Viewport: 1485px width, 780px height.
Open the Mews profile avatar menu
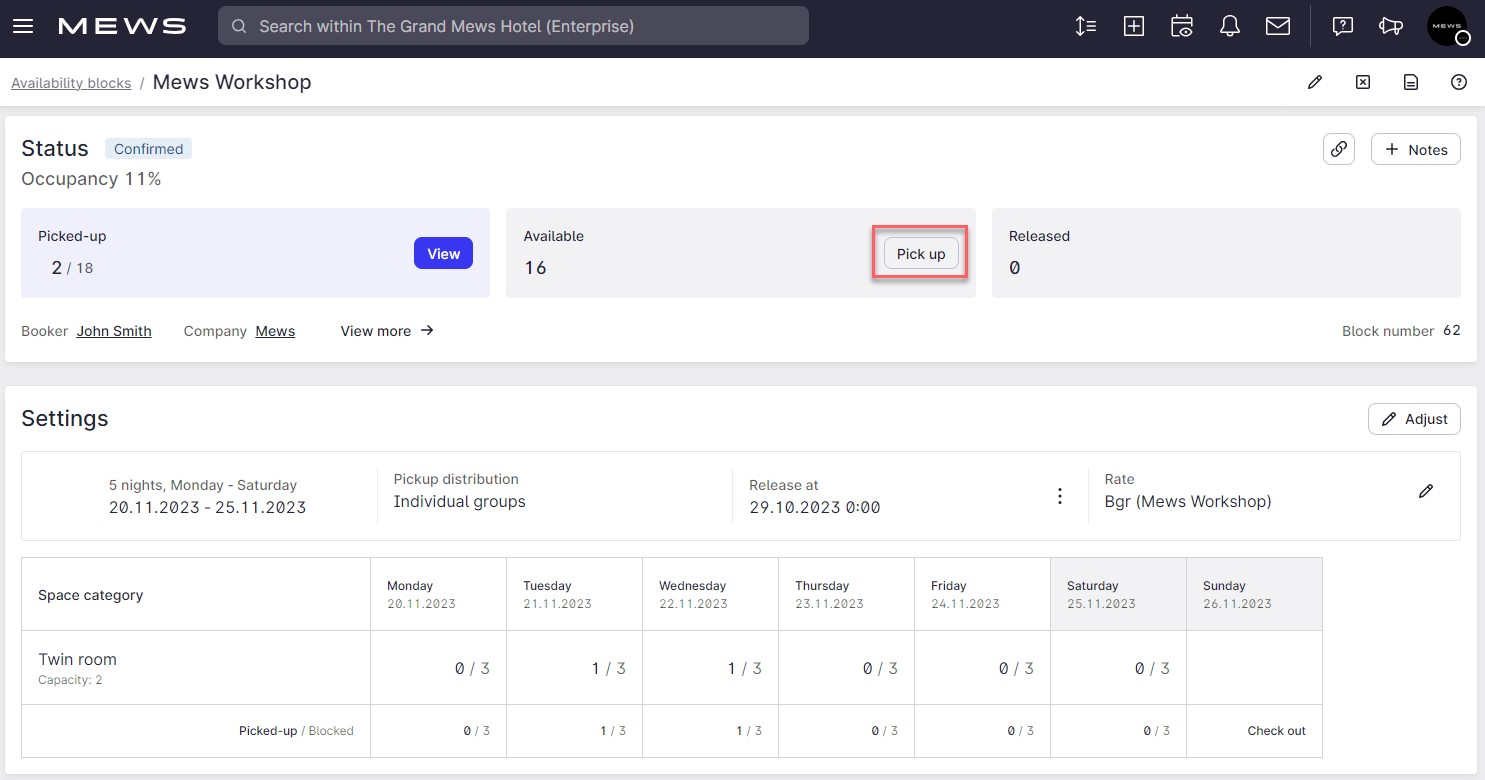click(1446, 26)
